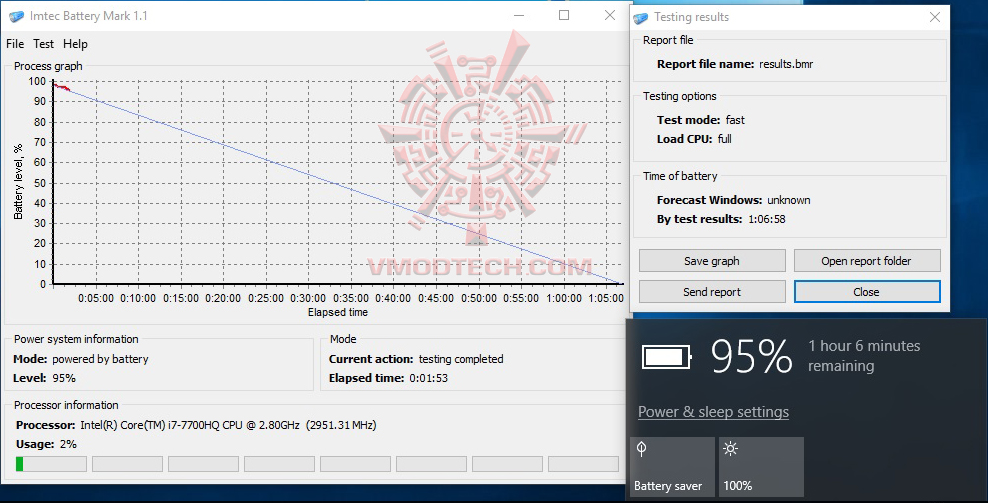This screenshot has width=988, height=503.
Task: Click the Imtec Battery Mark title icon
Action: point(16,16)
